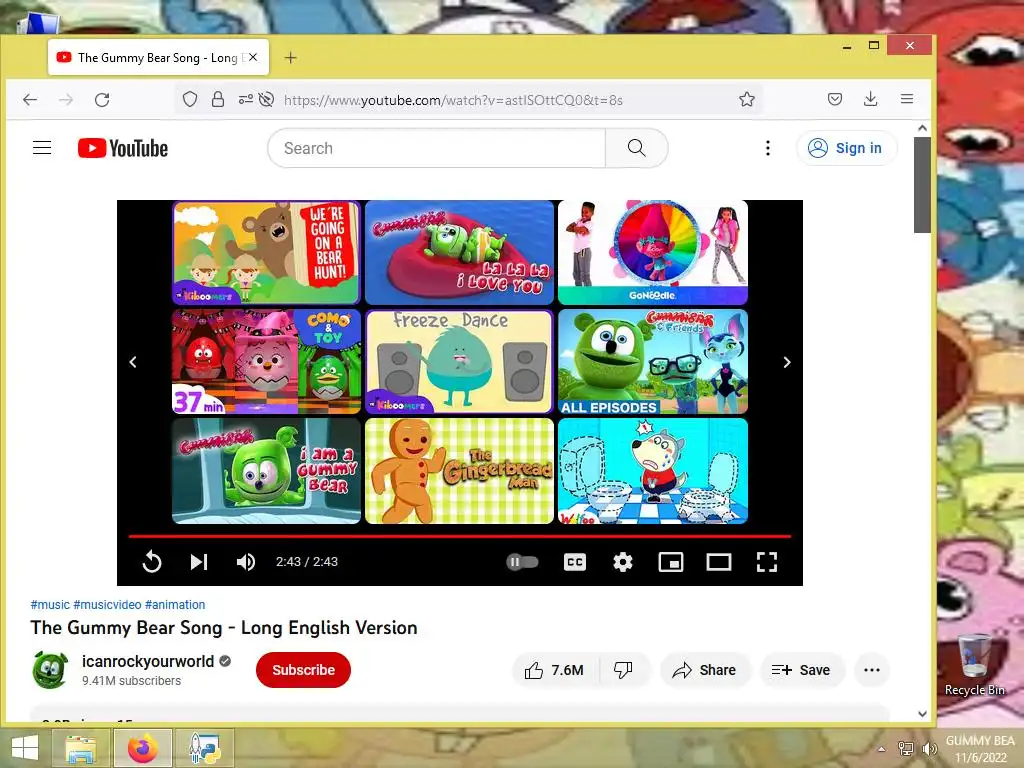Skip to the next video
1024x768 pixels.
point(199,562)
